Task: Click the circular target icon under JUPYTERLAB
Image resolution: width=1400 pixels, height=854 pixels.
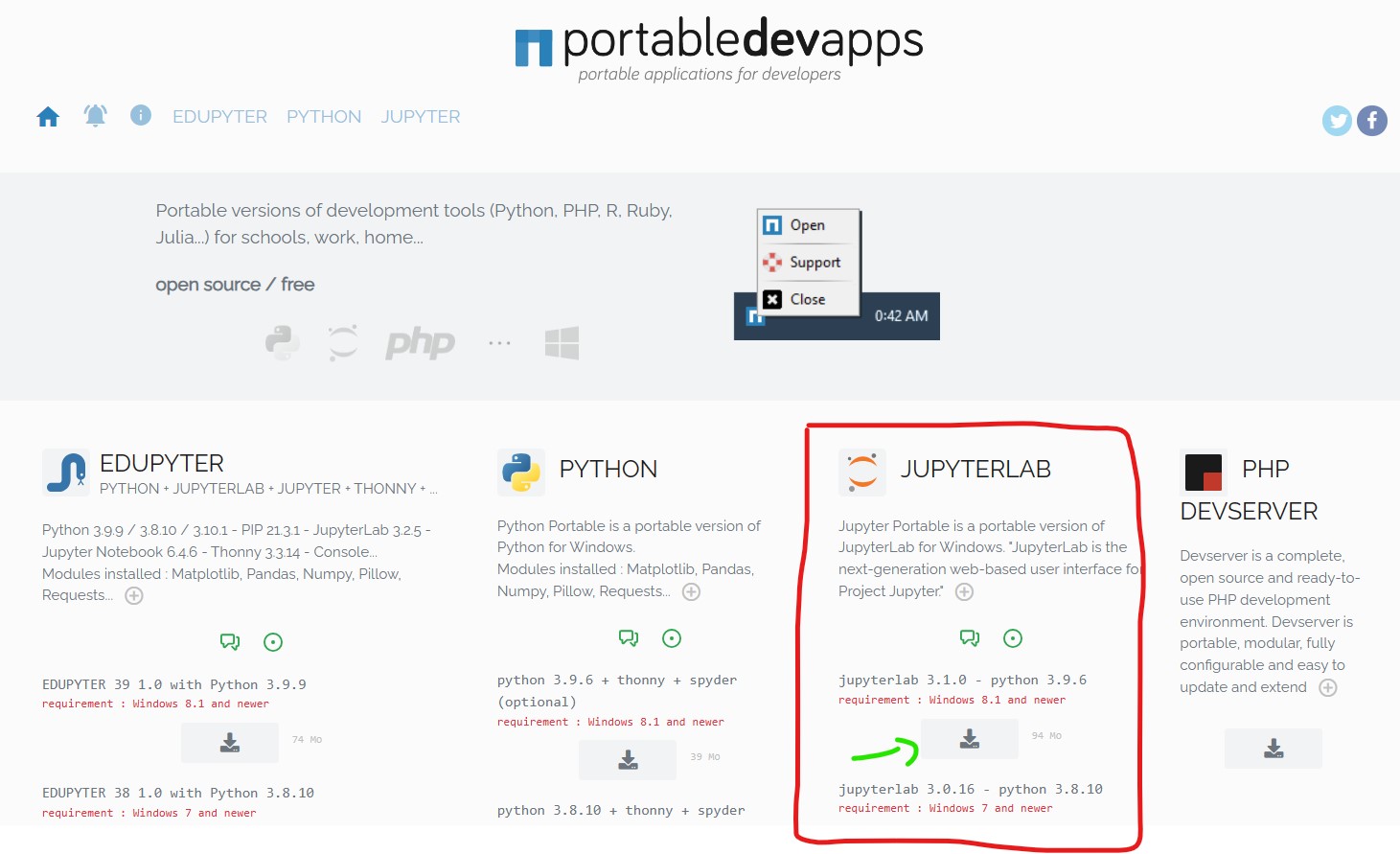Action: [1013, 637]
